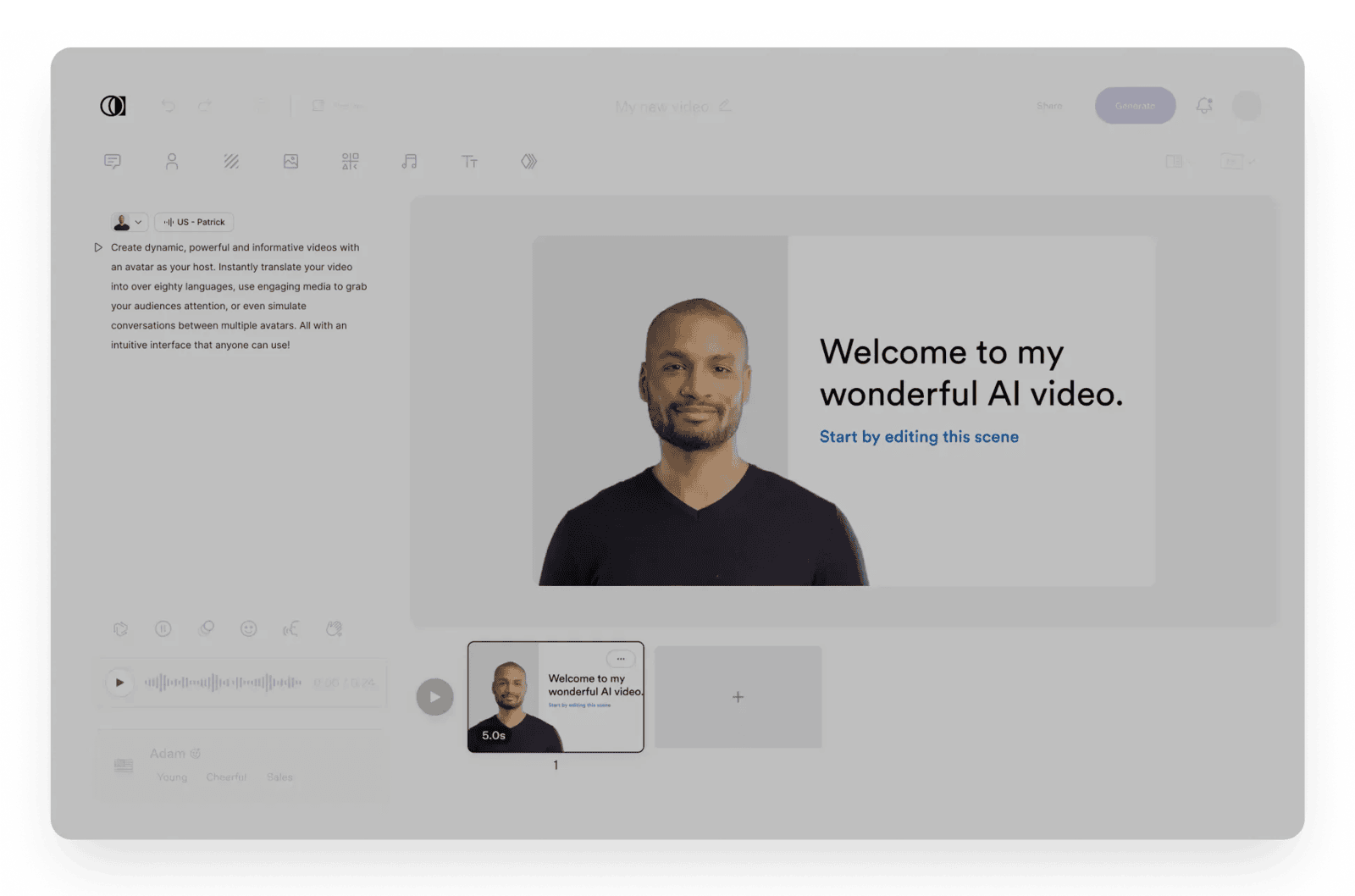The height and width of the screenshot is (896, 1355).
Task: Expand the script play disclosure triangle
Action: [x=98, y=247]
